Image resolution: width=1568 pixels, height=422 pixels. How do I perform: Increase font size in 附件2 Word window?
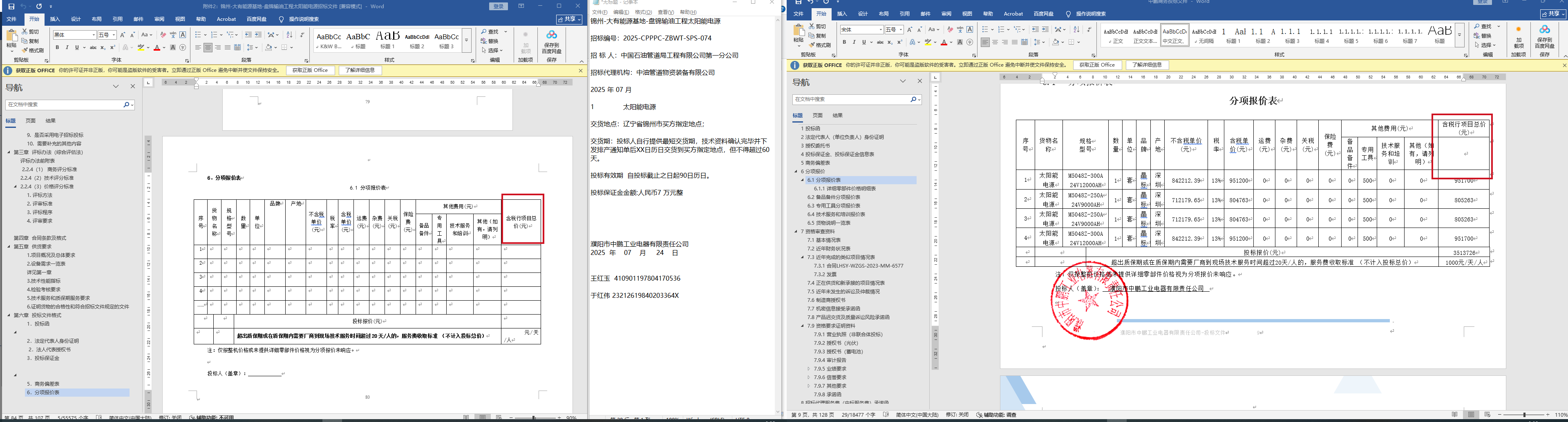point(122,35)
